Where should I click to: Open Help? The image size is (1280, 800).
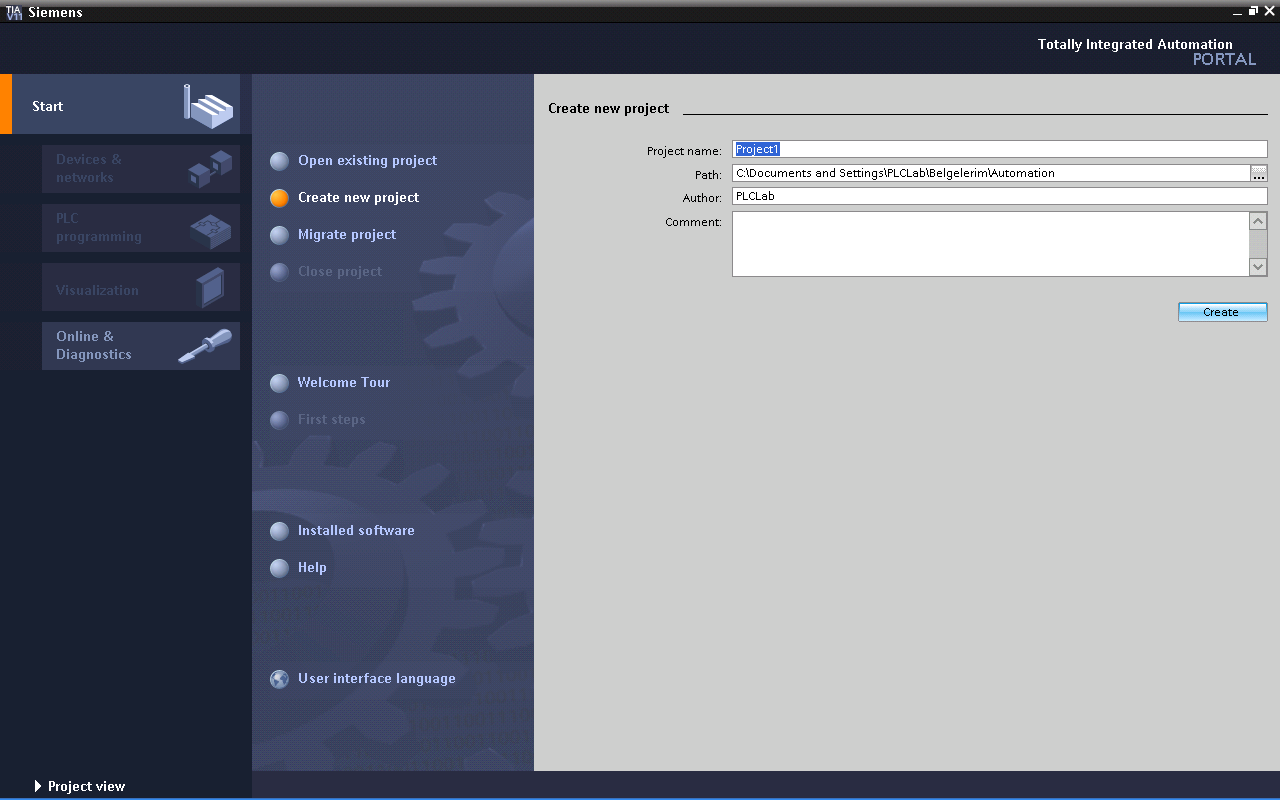click(x=312, y=567)
